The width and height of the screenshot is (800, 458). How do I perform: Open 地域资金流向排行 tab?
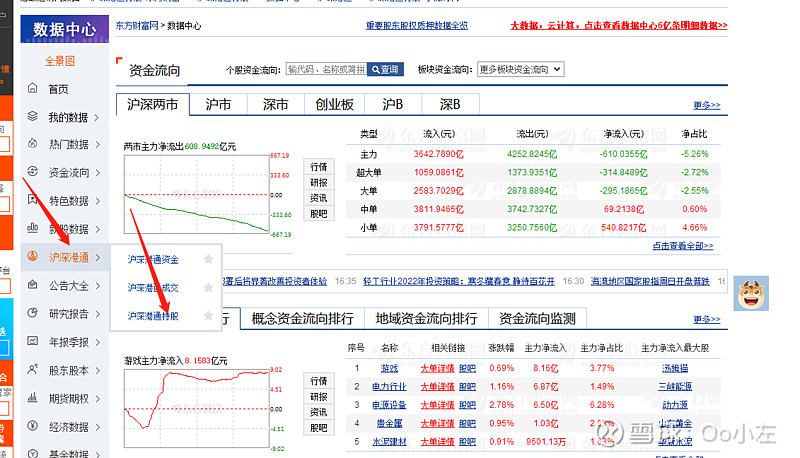coord(426,319)
